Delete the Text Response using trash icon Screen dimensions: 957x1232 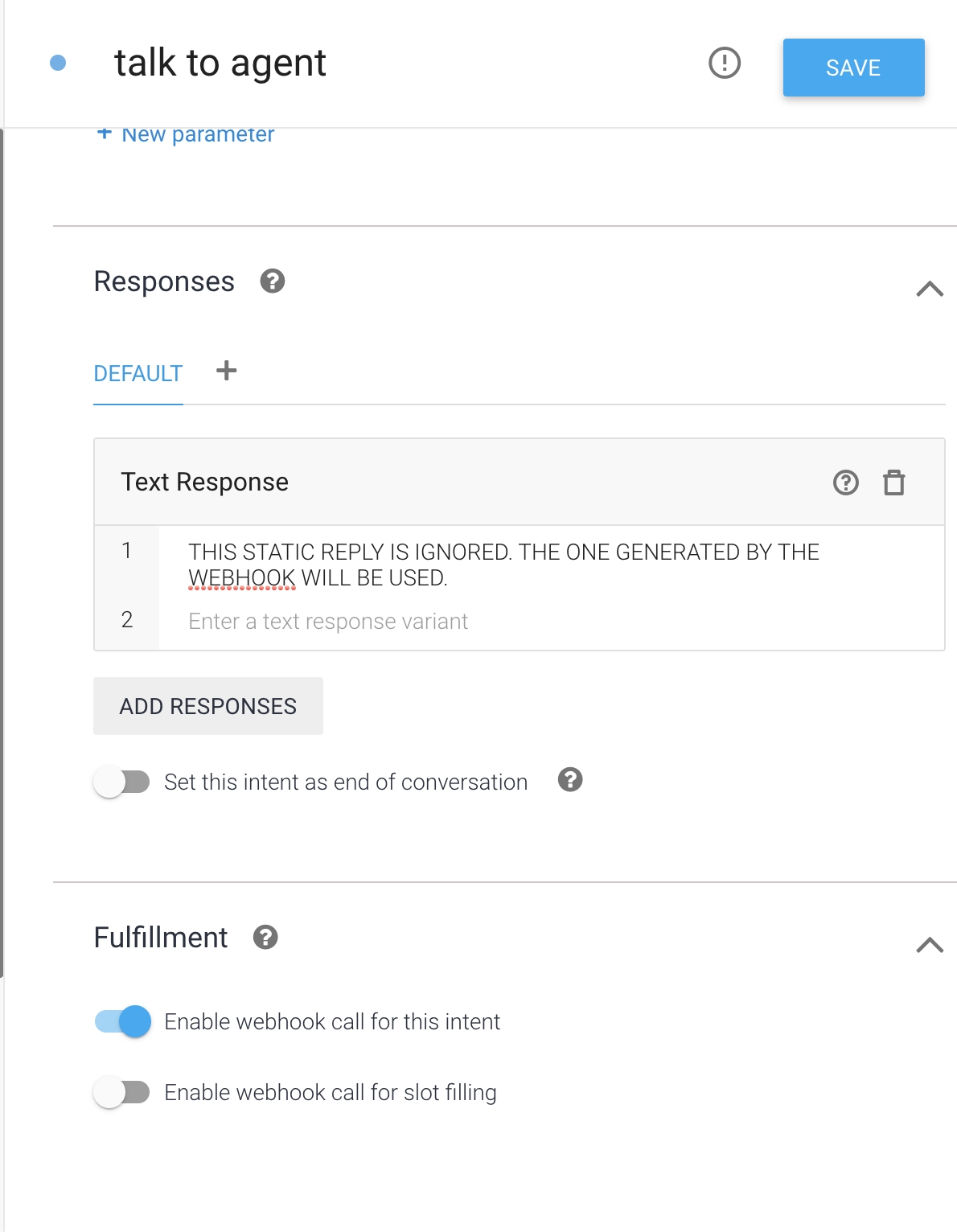pos(894,483)
